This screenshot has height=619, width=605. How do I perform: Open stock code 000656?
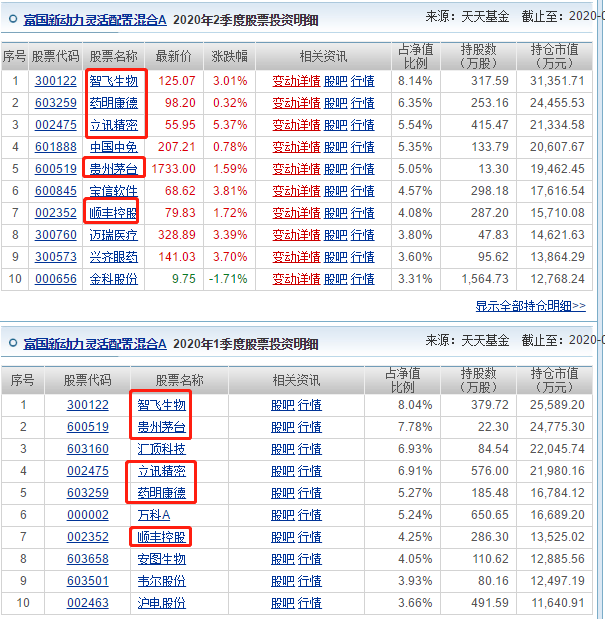coord(56,279)
